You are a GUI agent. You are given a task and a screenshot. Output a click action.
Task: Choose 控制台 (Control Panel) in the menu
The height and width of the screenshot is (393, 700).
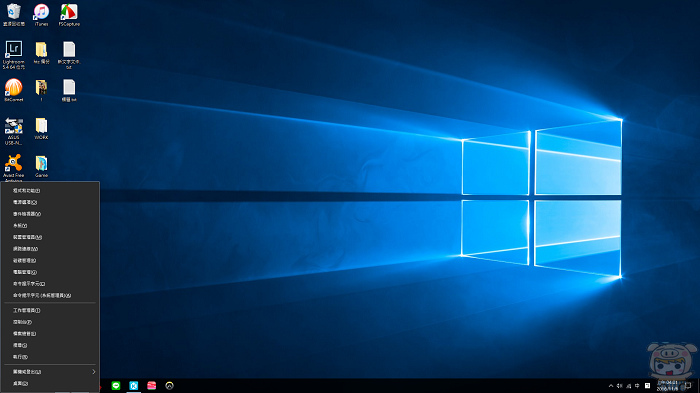[x=50, y=322]
